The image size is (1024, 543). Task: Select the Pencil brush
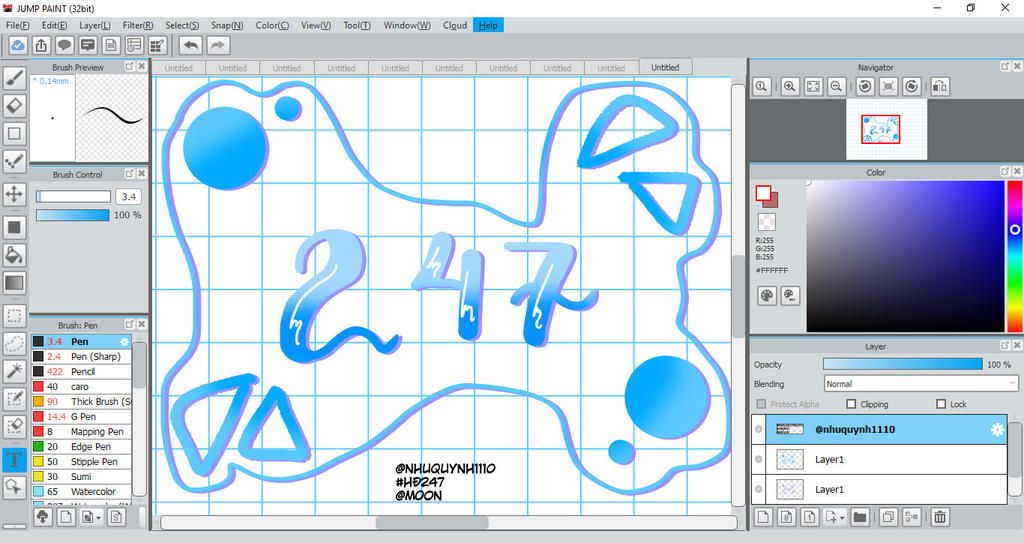point(82,372)
